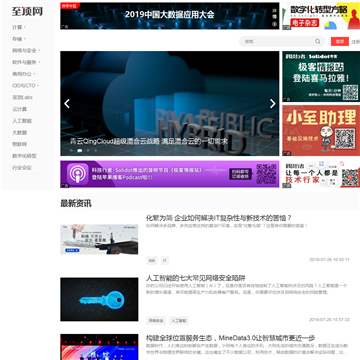This screenshot has height=360, width=360.
Task: Select the active second carousel dot
Action: coord(80,150)
